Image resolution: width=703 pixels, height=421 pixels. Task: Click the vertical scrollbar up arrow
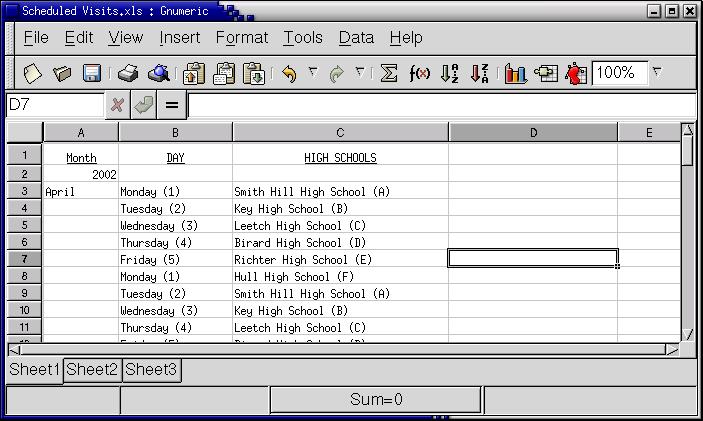(x=688, y=130)
